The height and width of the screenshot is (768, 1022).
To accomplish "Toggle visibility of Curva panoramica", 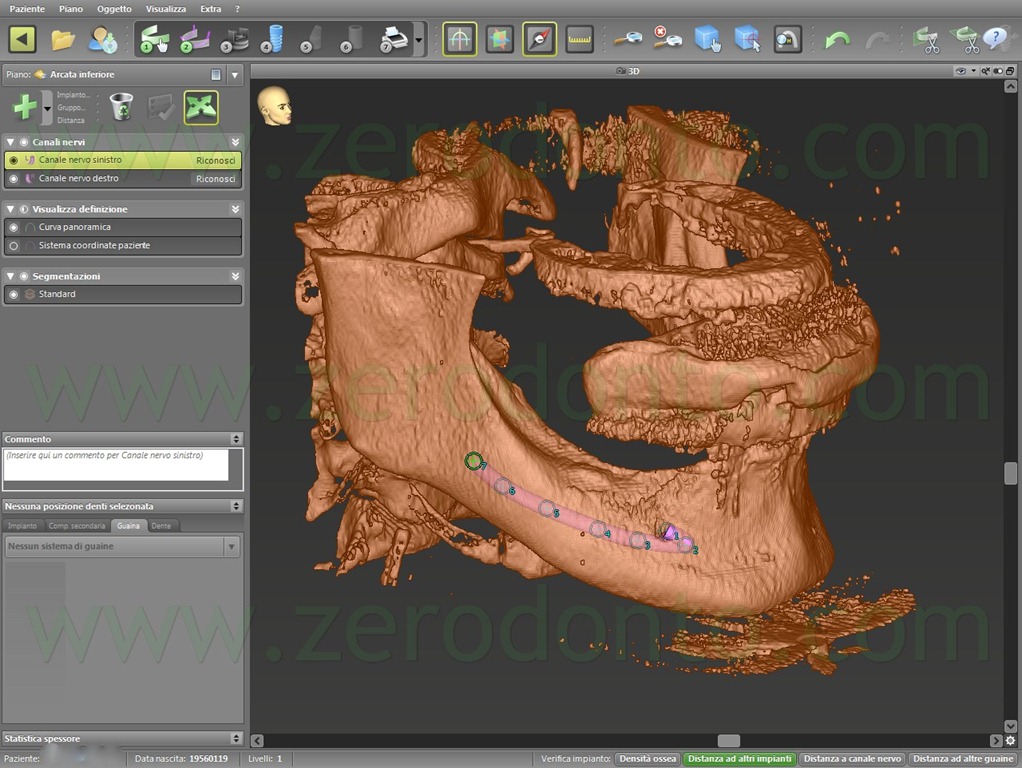I will click(14, 228).
